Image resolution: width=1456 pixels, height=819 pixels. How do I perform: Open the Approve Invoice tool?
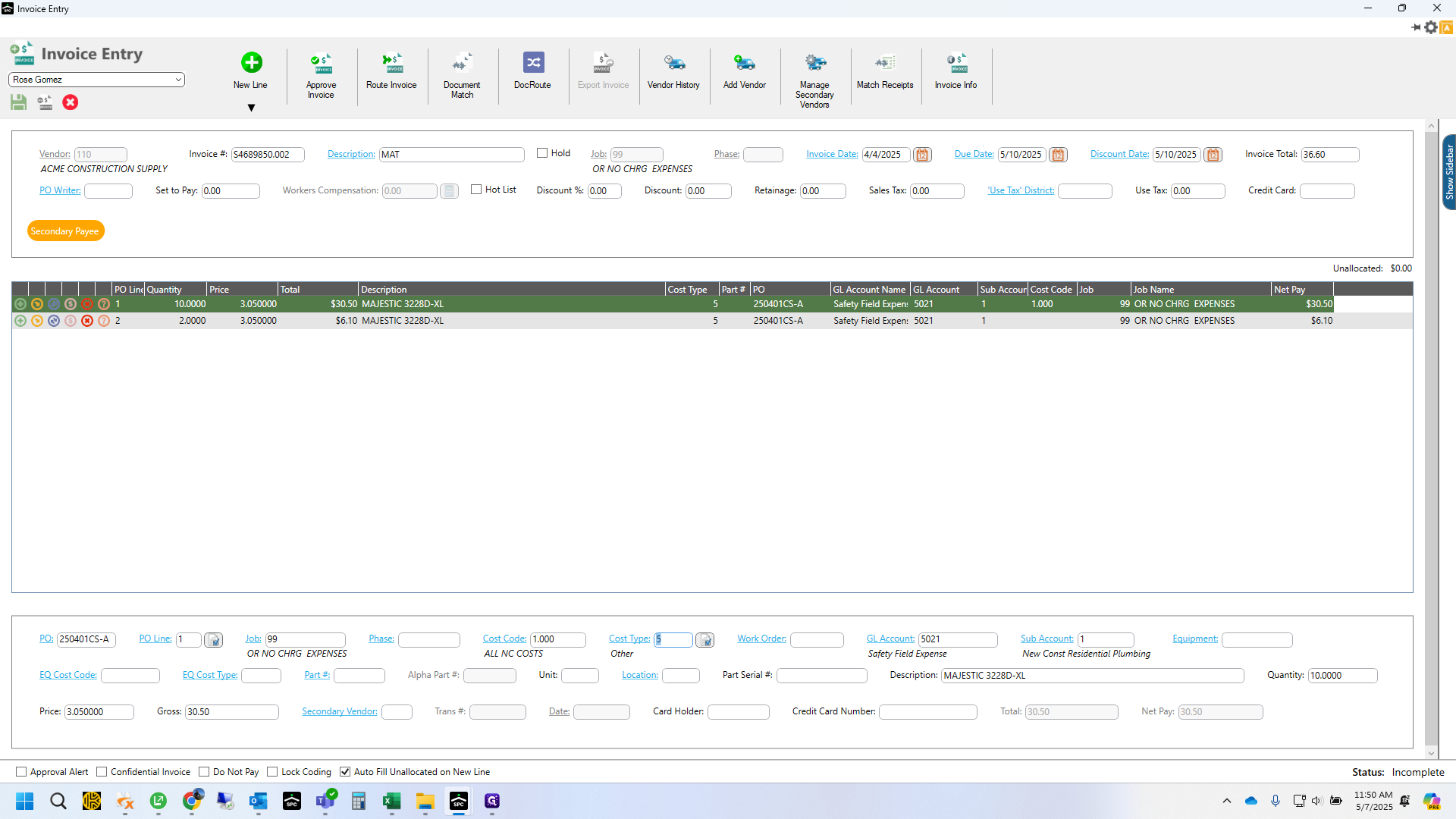(x=321, y=75)
